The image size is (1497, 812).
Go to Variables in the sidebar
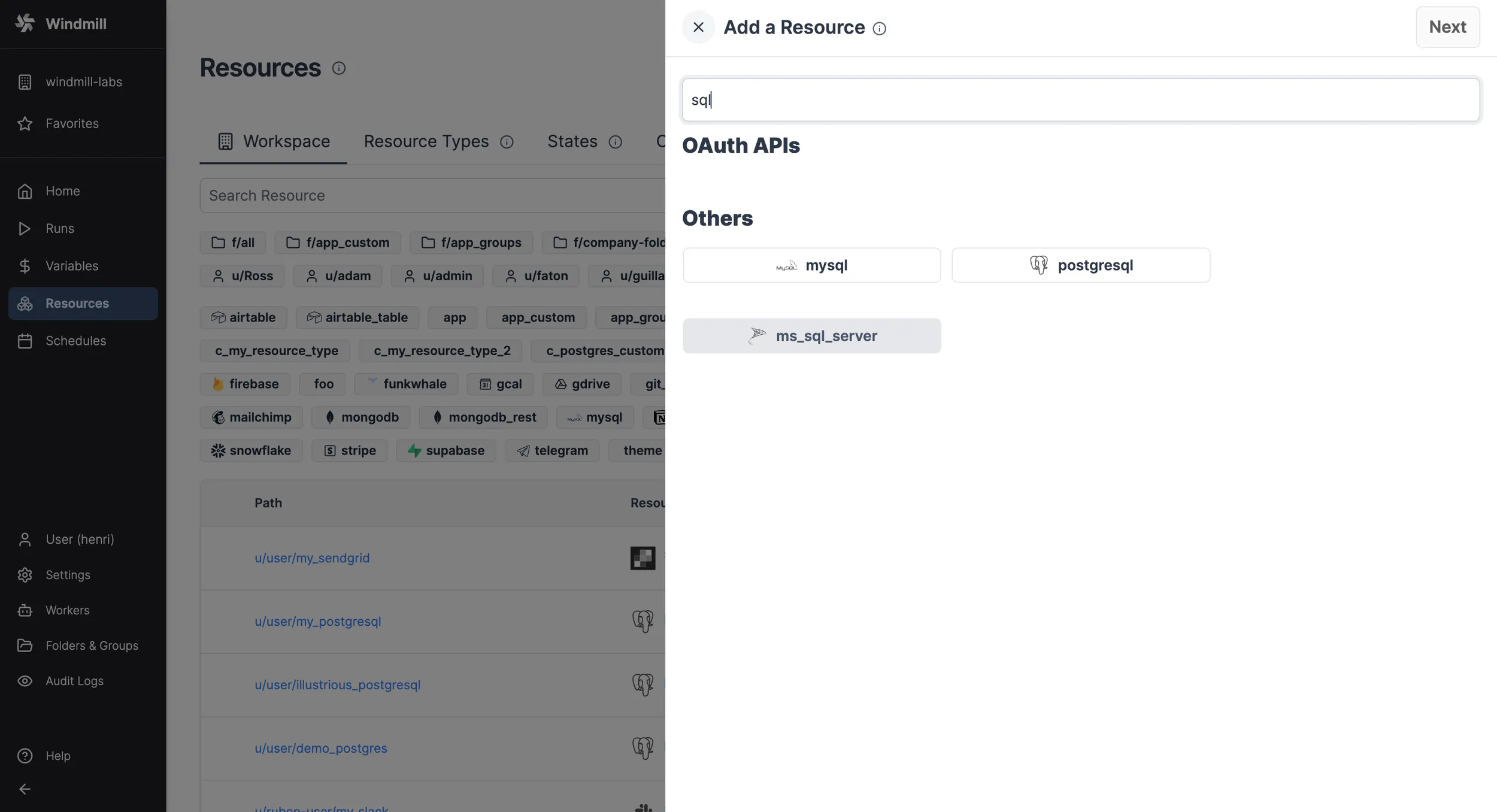point(72,266)
